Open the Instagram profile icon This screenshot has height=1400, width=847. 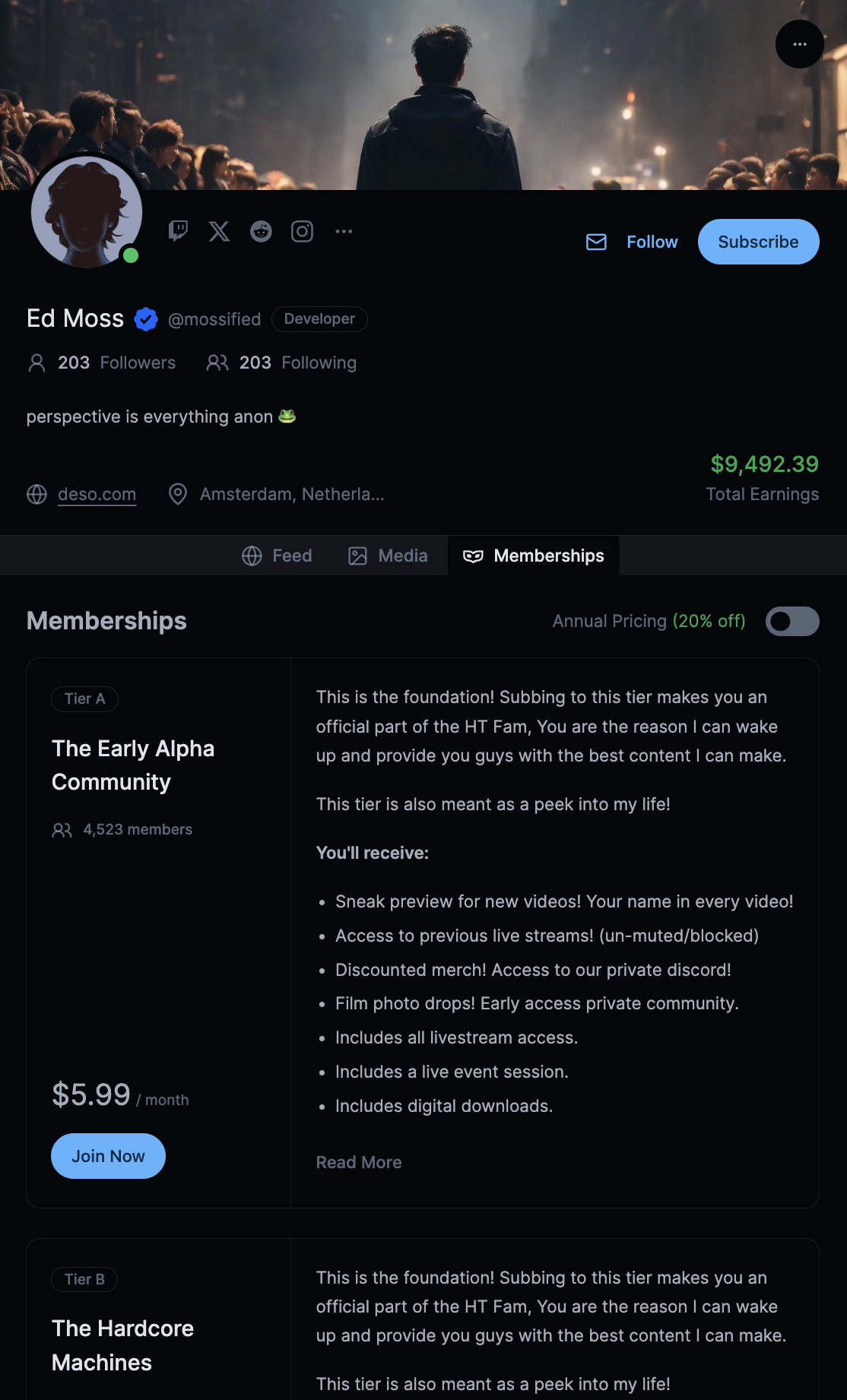pos(302,231)
